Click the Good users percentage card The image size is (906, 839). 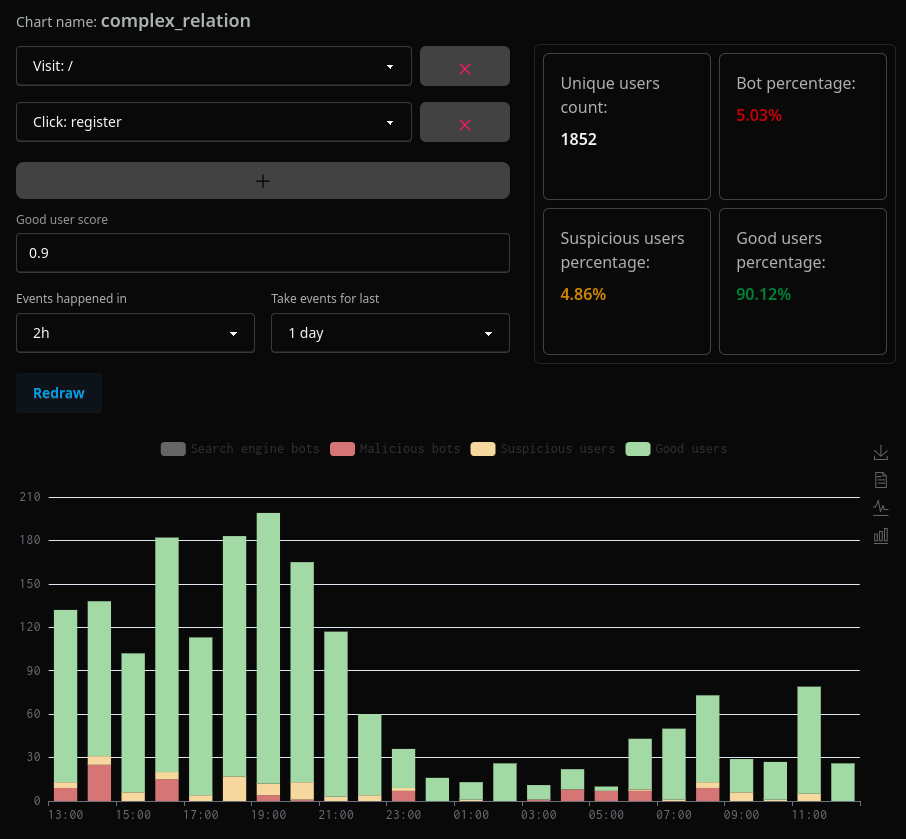[802, 281]
